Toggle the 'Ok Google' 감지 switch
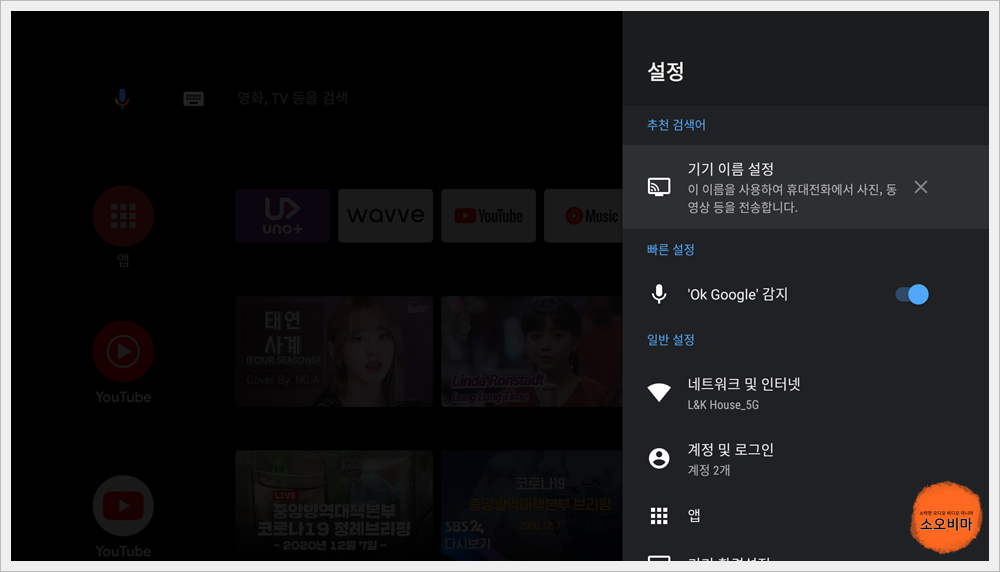Image resolution: width=1000 pixels, height=572 pixels. (x=912, y=294)
